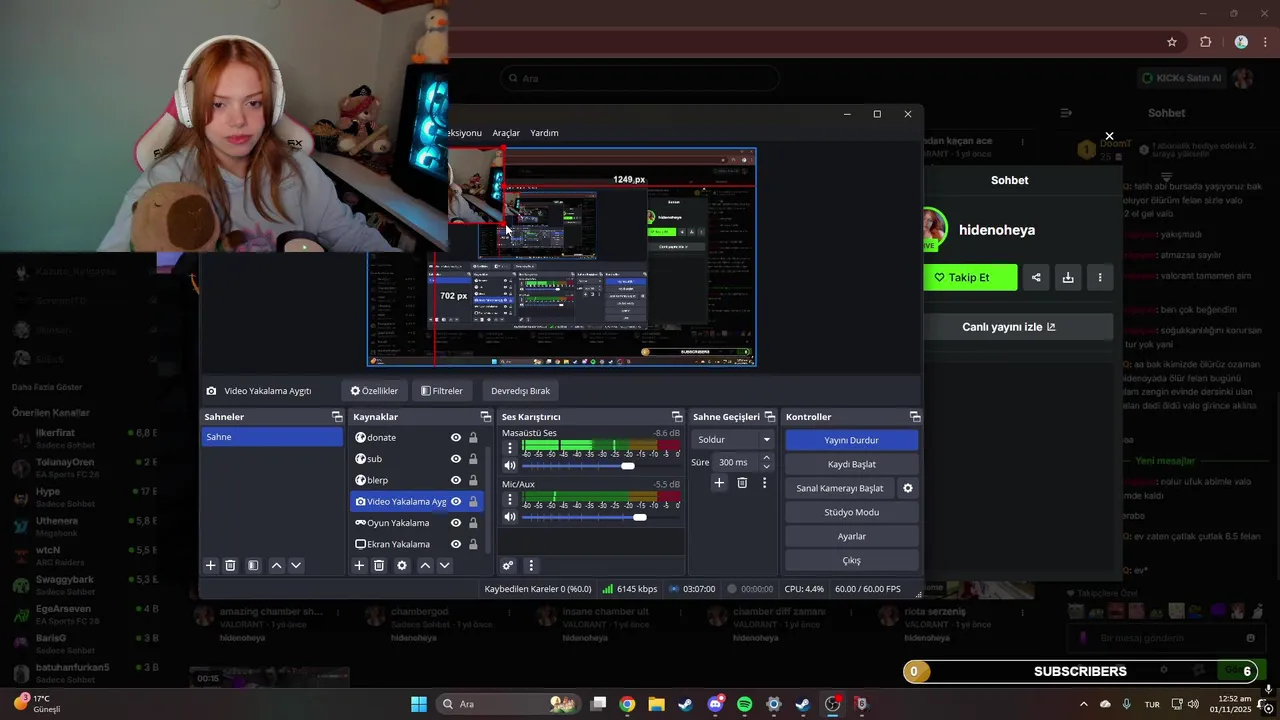Screen dimensions: 1280x720
Task: Open Chrome from the taskbar
Action: point(627,704)
